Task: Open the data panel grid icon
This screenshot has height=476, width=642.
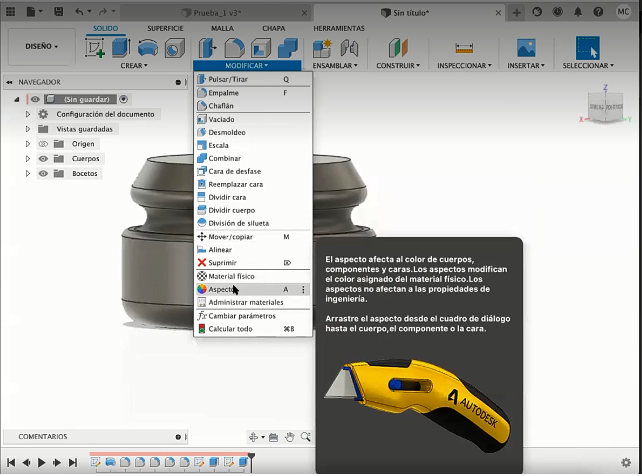Action: point(10,12)
